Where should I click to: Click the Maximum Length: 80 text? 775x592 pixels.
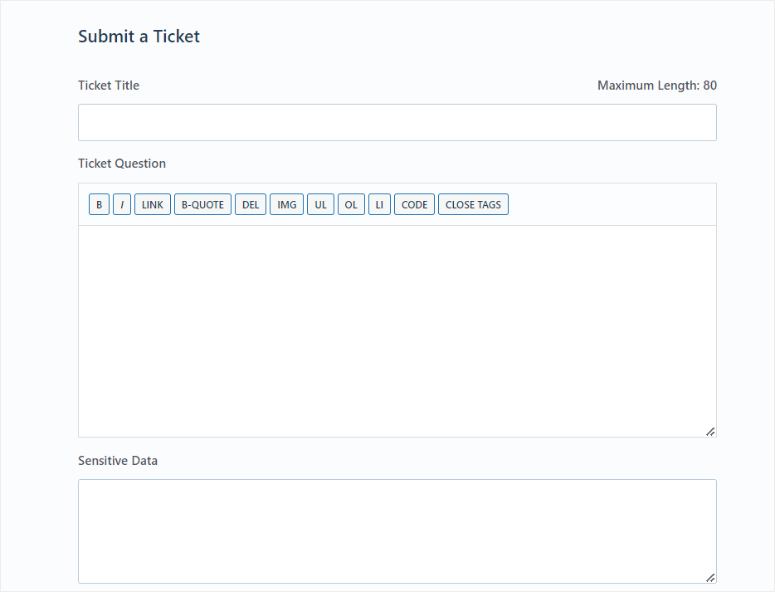pos(657,86)
